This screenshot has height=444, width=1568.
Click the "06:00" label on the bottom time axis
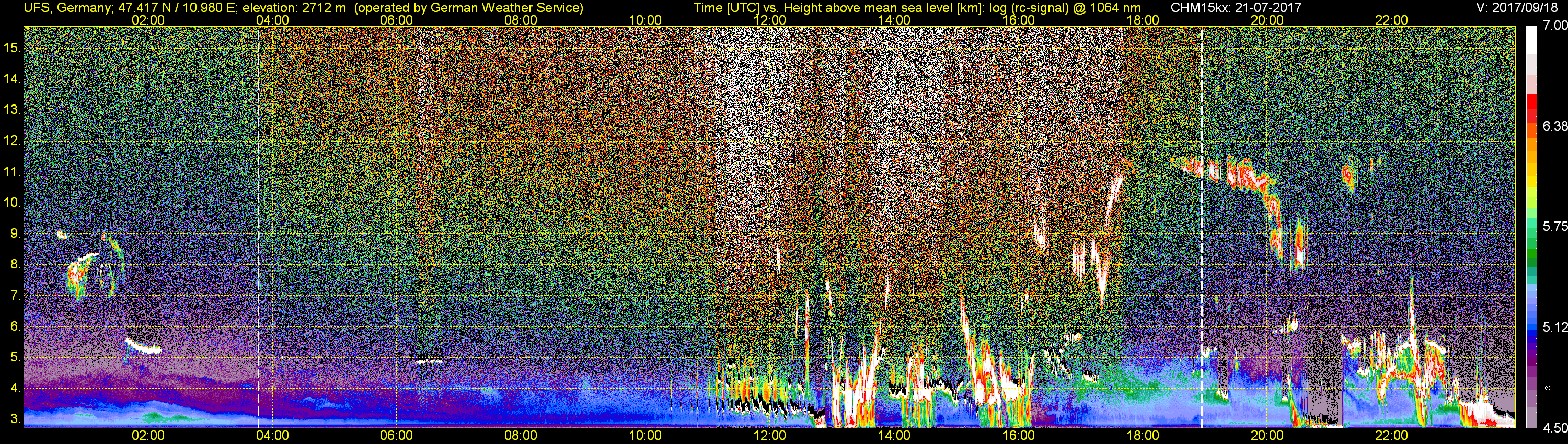[397, 436]
